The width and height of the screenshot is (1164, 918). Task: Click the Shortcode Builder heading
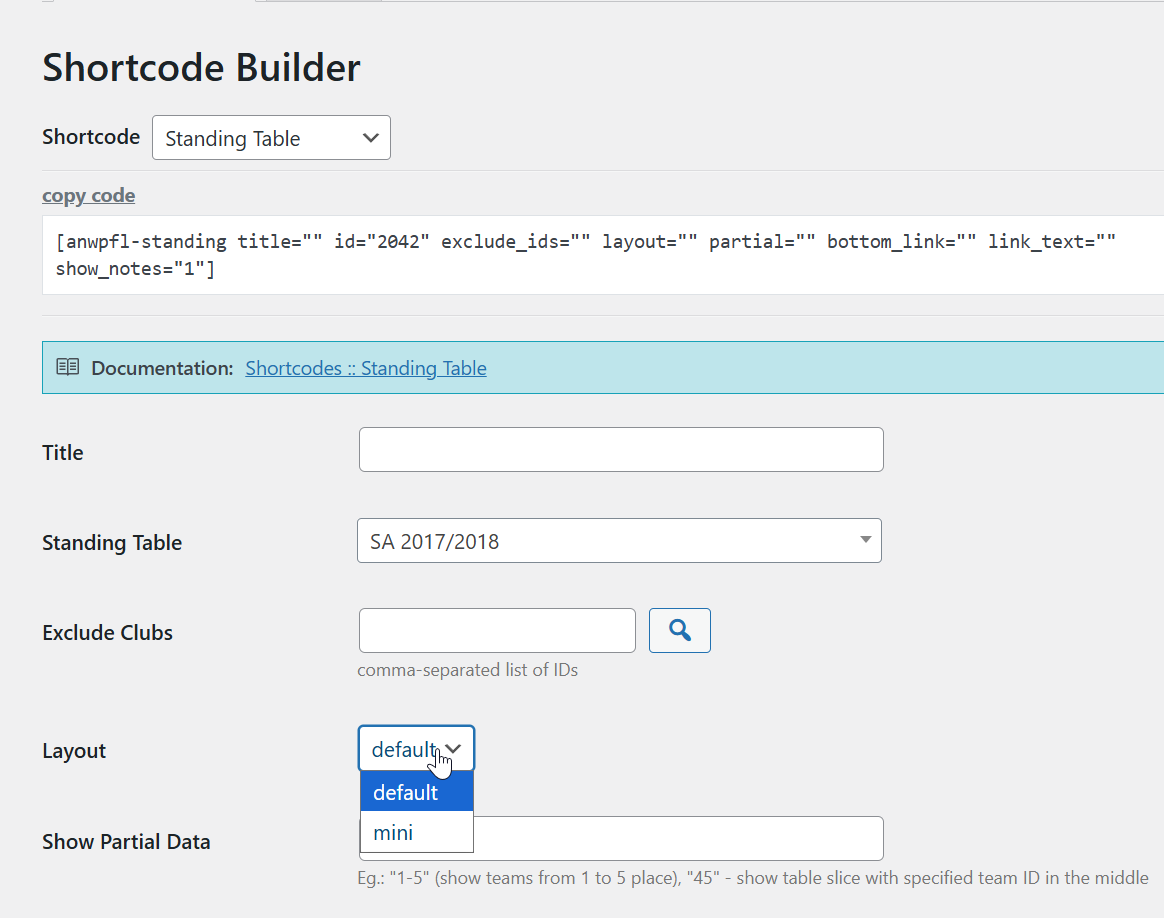coord(201,68)
